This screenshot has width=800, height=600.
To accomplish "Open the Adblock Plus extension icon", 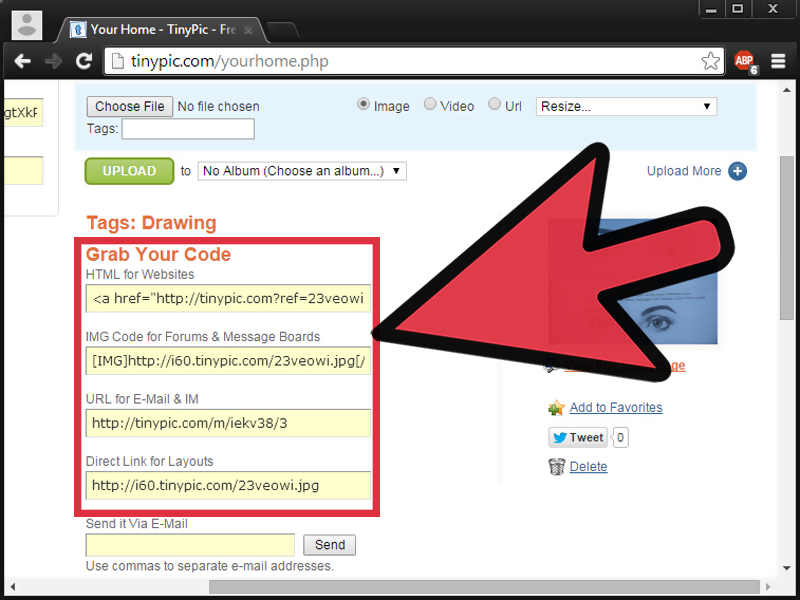I will 745,61.
